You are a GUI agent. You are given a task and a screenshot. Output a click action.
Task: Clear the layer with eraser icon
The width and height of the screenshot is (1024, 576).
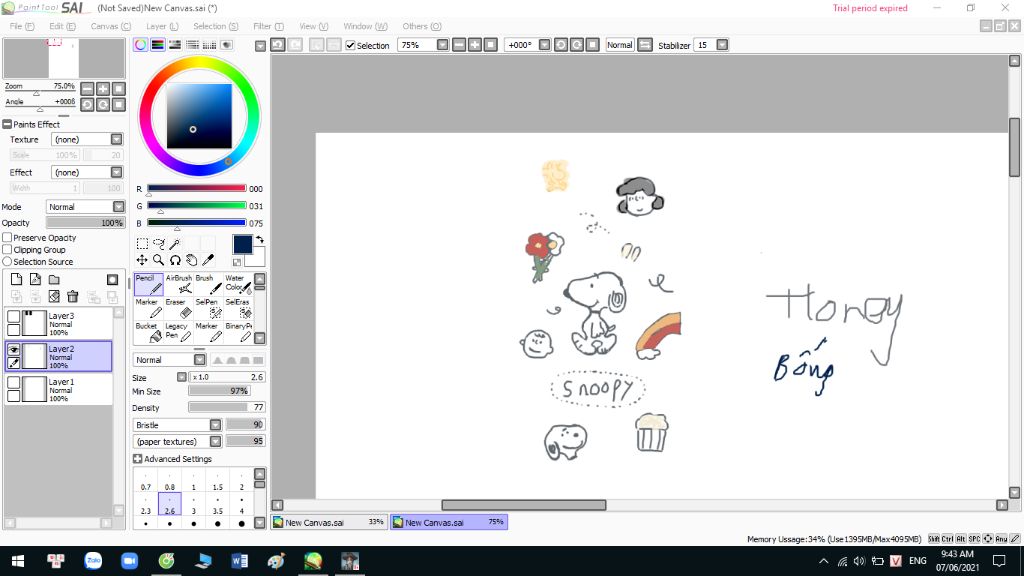click(x=54, y=296)
